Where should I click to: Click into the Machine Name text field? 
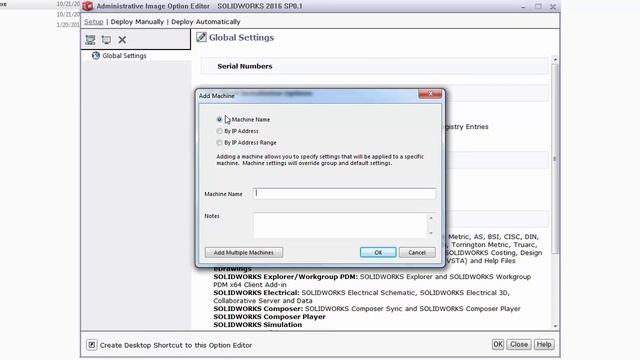[x=344, y=193]
